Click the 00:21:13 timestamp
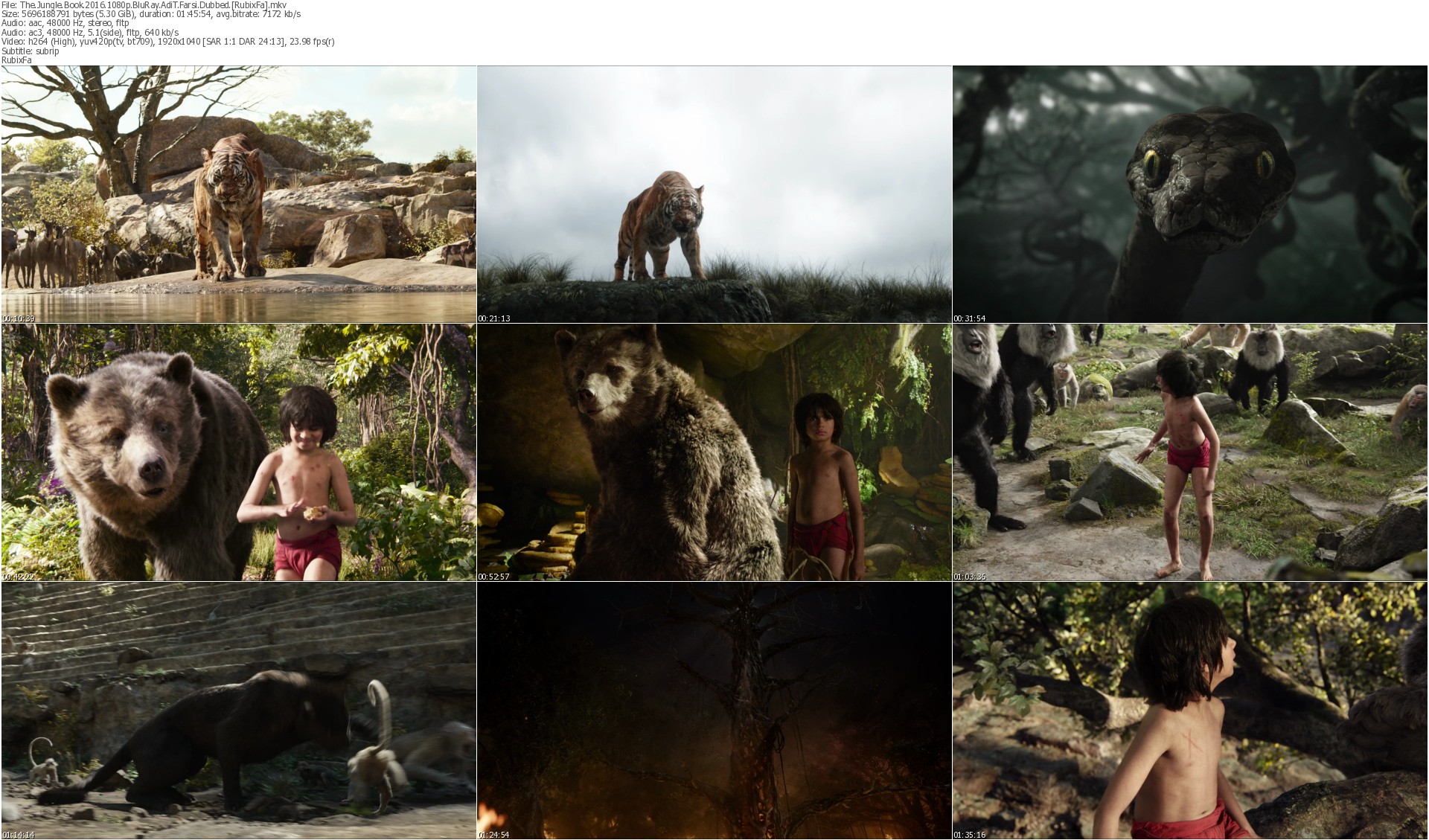 click(494, 318)
